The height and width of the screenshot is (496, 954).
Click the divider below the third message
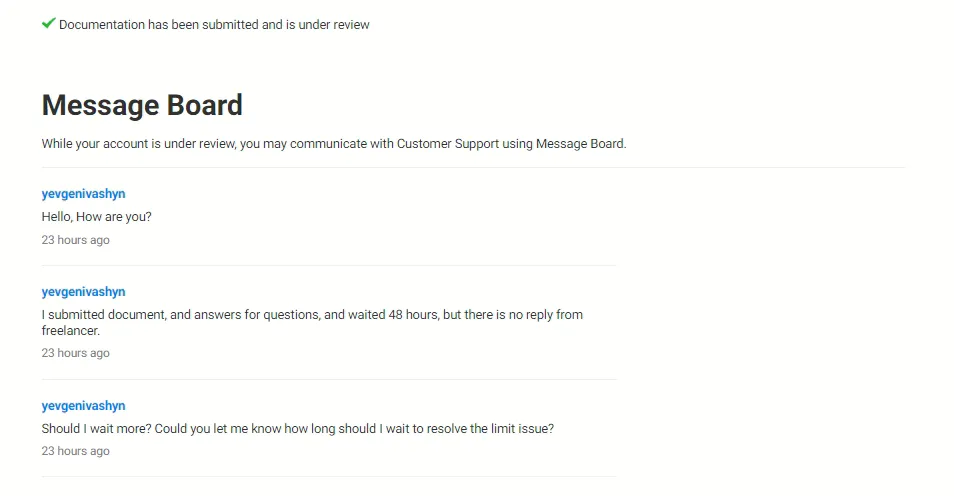(328, 477)
